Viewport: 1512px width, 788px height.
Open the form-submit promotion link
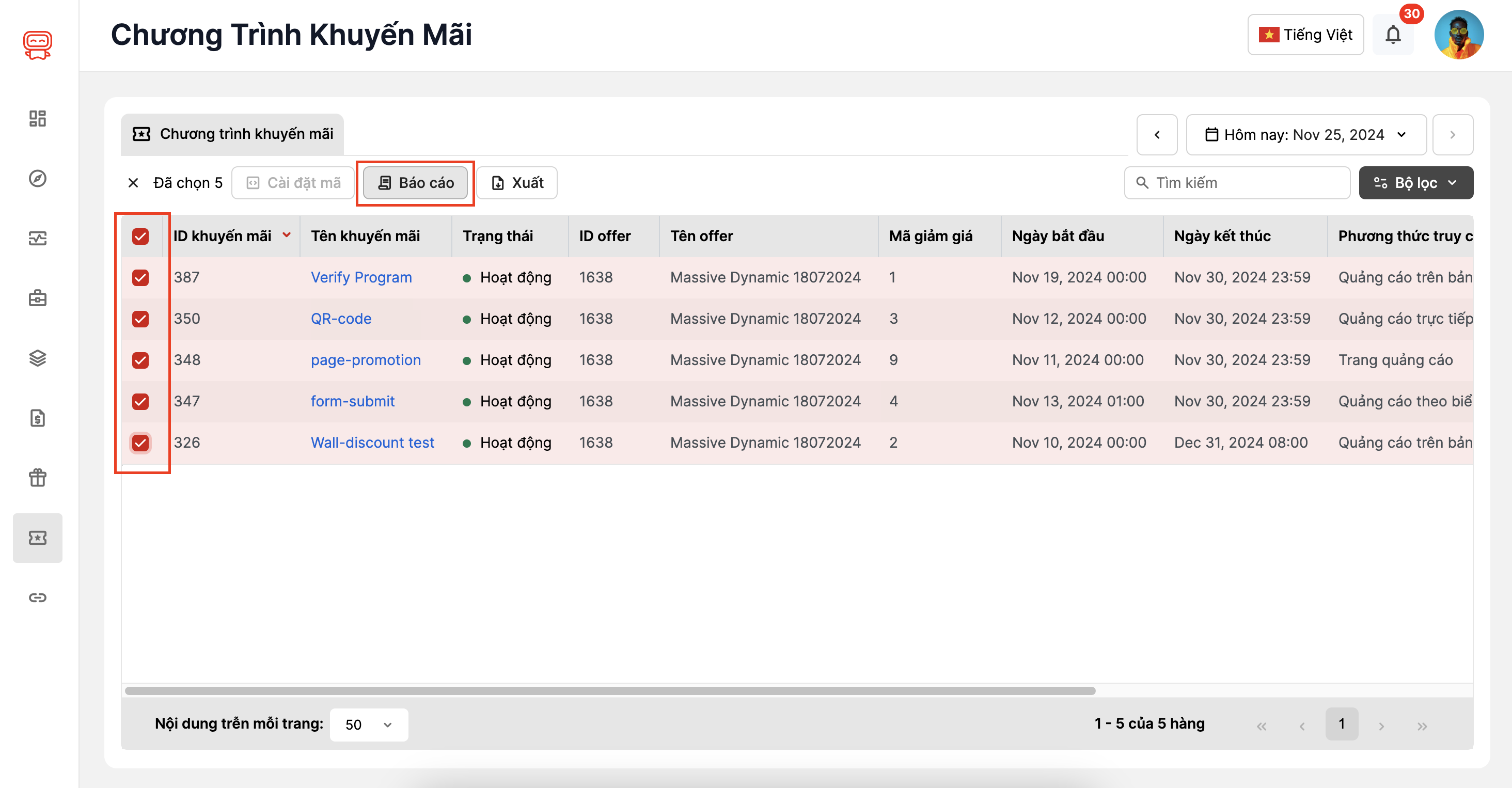[x=352, y=401]
